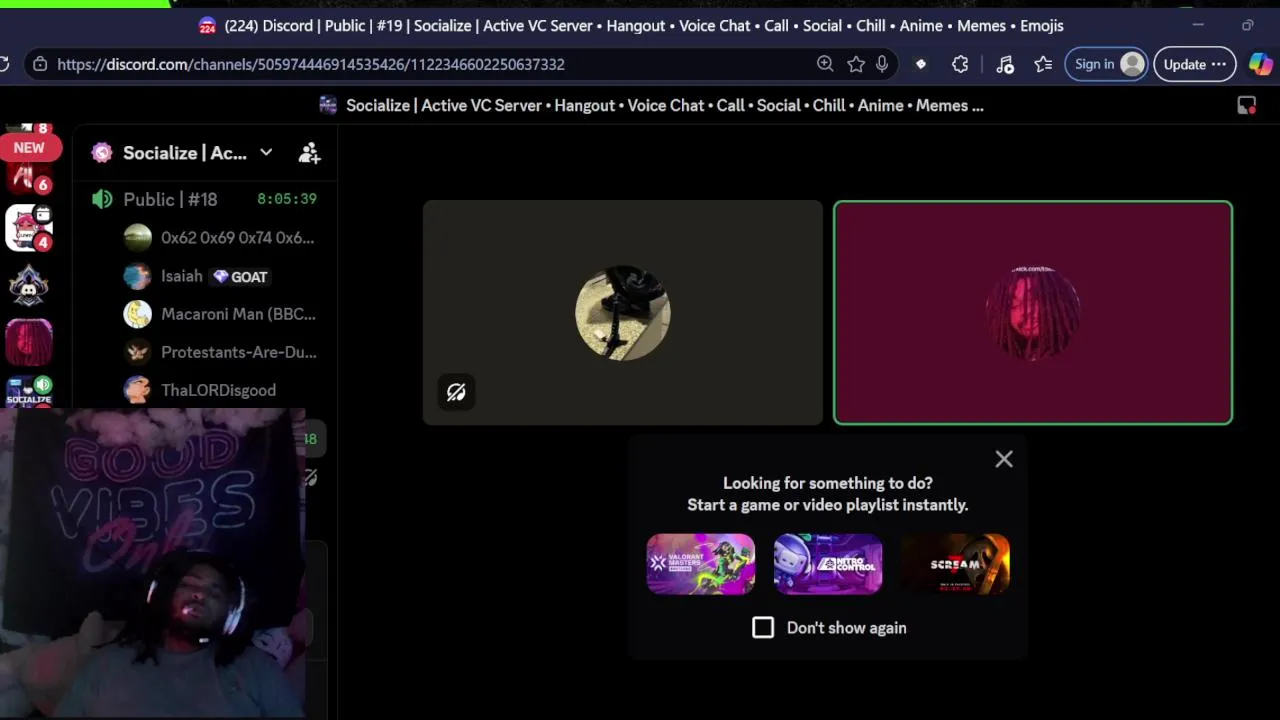
Task: Click the small server icon before header title
Action: coord(328,105)
